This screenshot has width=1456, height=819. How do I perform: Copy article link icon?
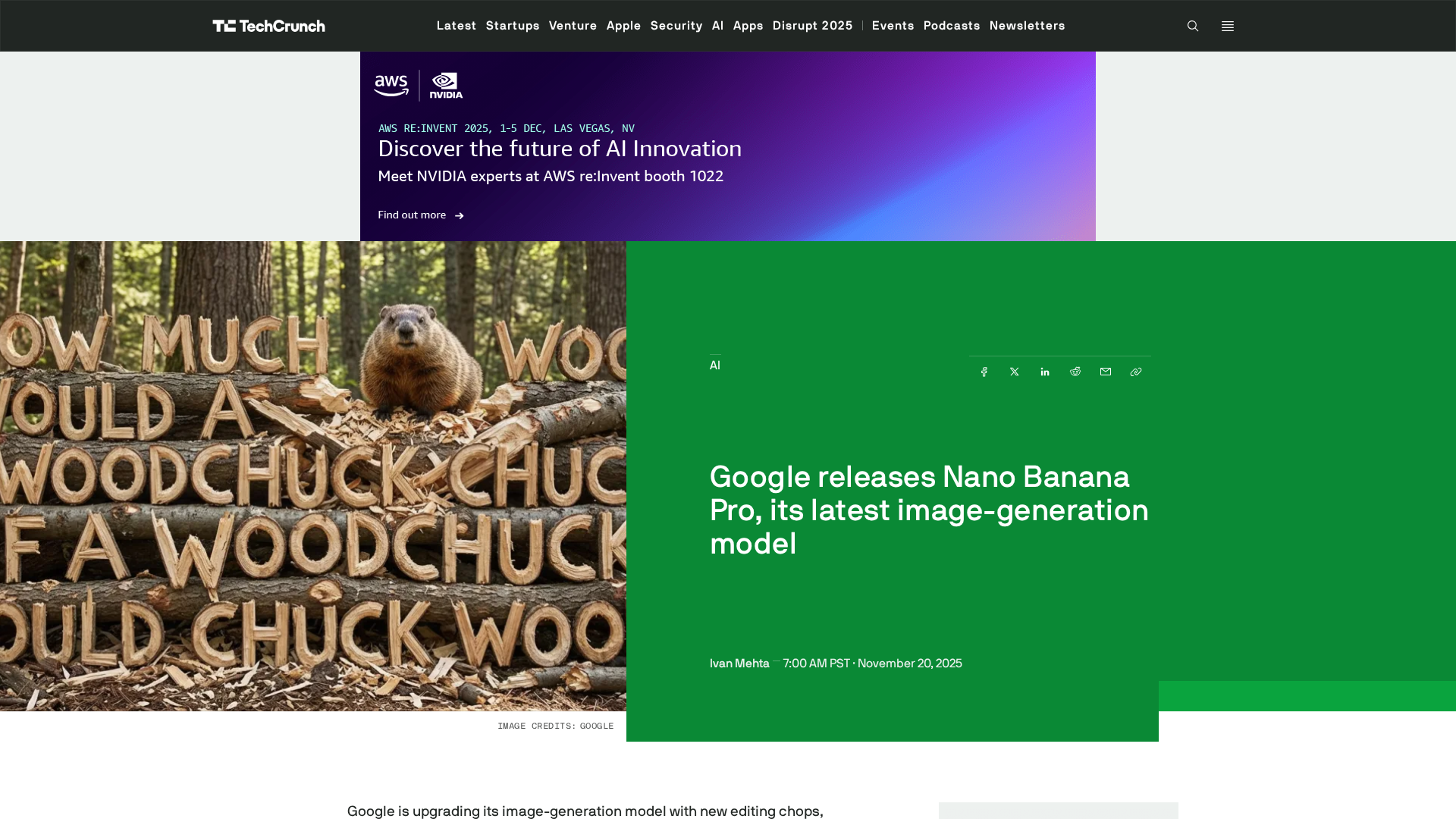point(1136,372)
